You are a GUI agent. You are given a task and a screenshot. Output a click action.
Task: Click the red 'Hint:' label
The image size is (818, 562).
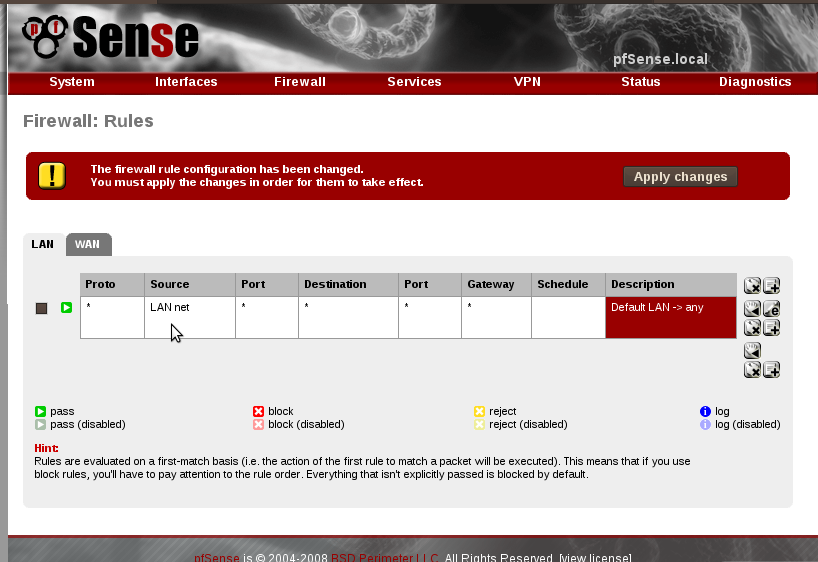tap(46, 448)
